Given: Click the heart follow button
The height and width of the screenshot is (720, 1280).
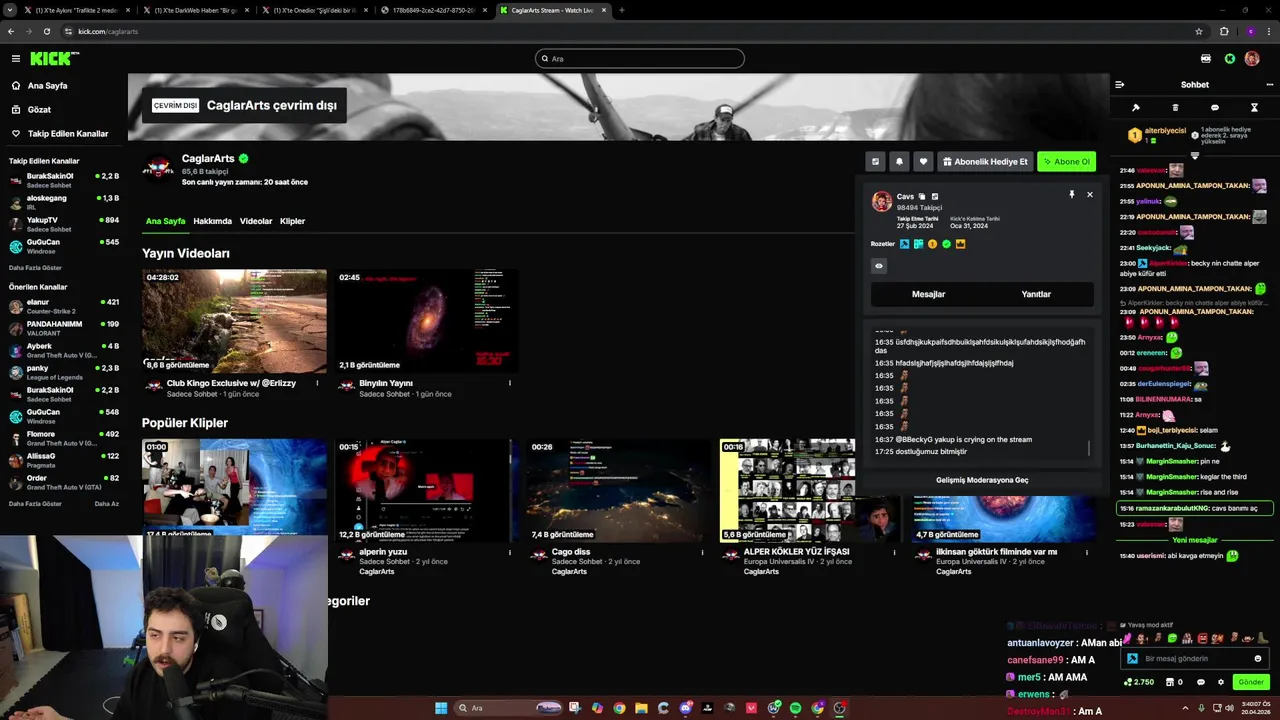Looking at the screenshot, I should tap(923, 161).
